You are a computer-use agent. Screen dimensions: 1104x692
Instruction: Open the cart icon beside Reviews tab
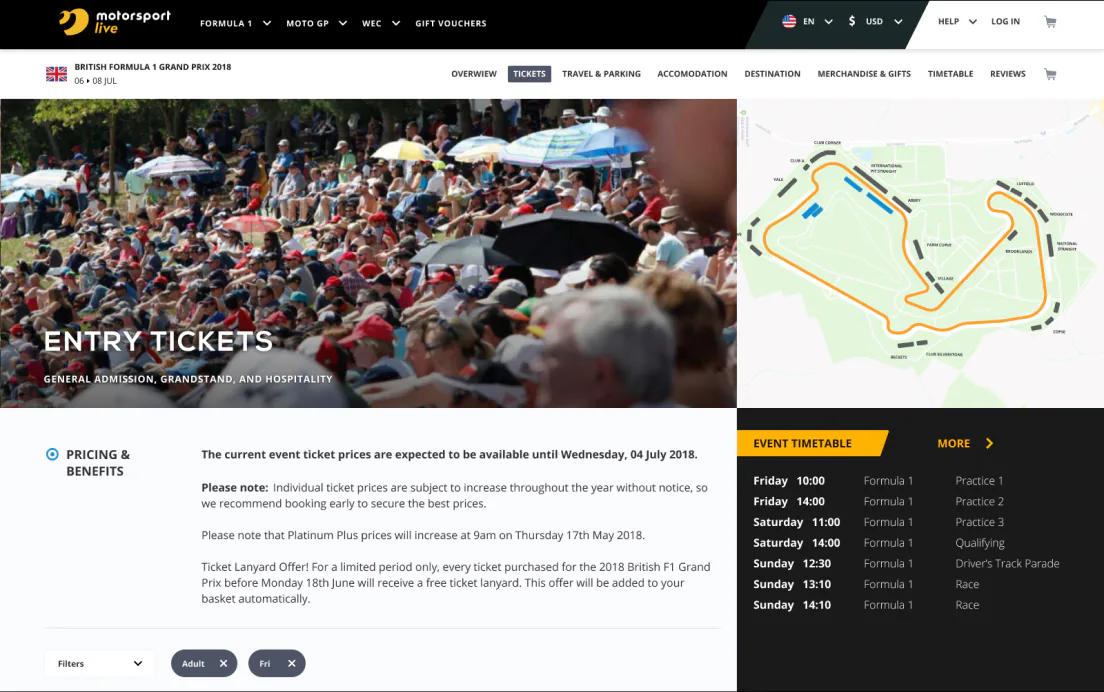tap(1050, 74)
